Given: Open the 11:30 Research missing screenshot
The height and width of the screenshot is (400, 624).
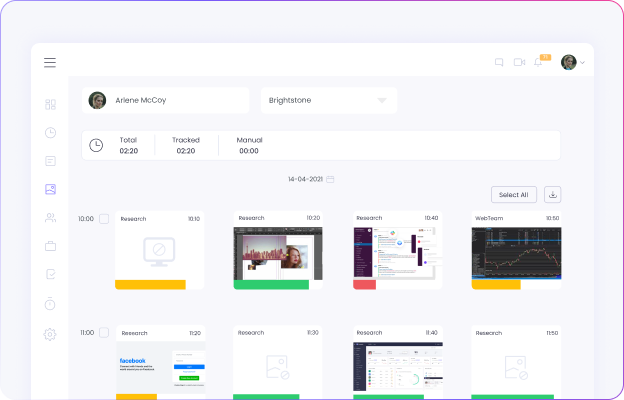Looking at the screenshot, I should click(278, 367).
